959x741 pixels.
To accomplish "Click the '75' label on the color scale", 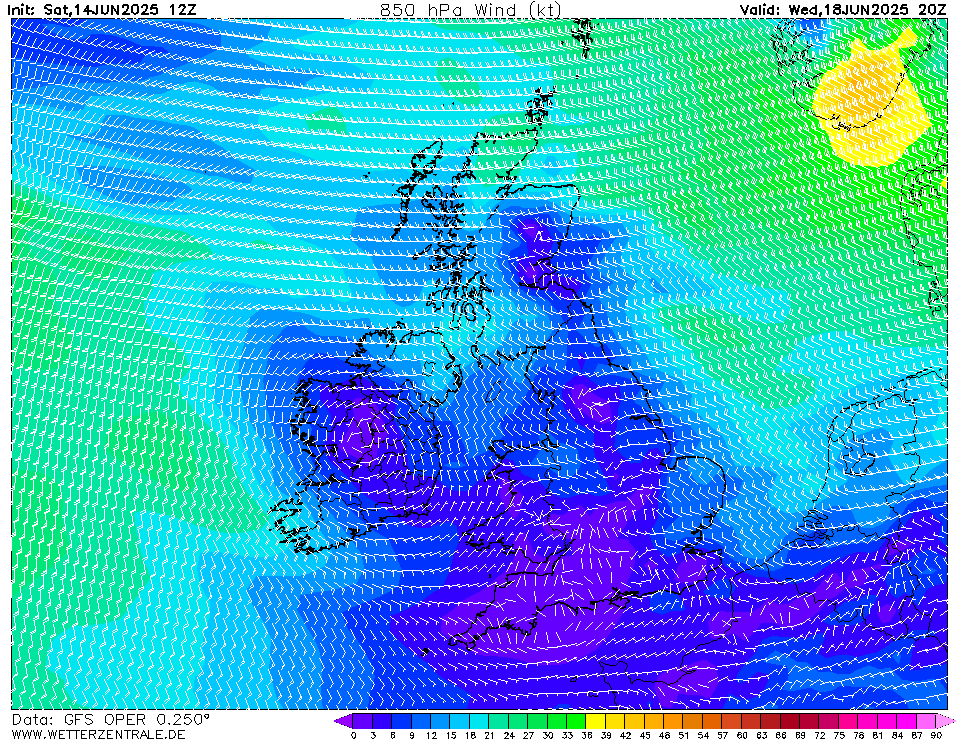I will [x=839, y=735].
